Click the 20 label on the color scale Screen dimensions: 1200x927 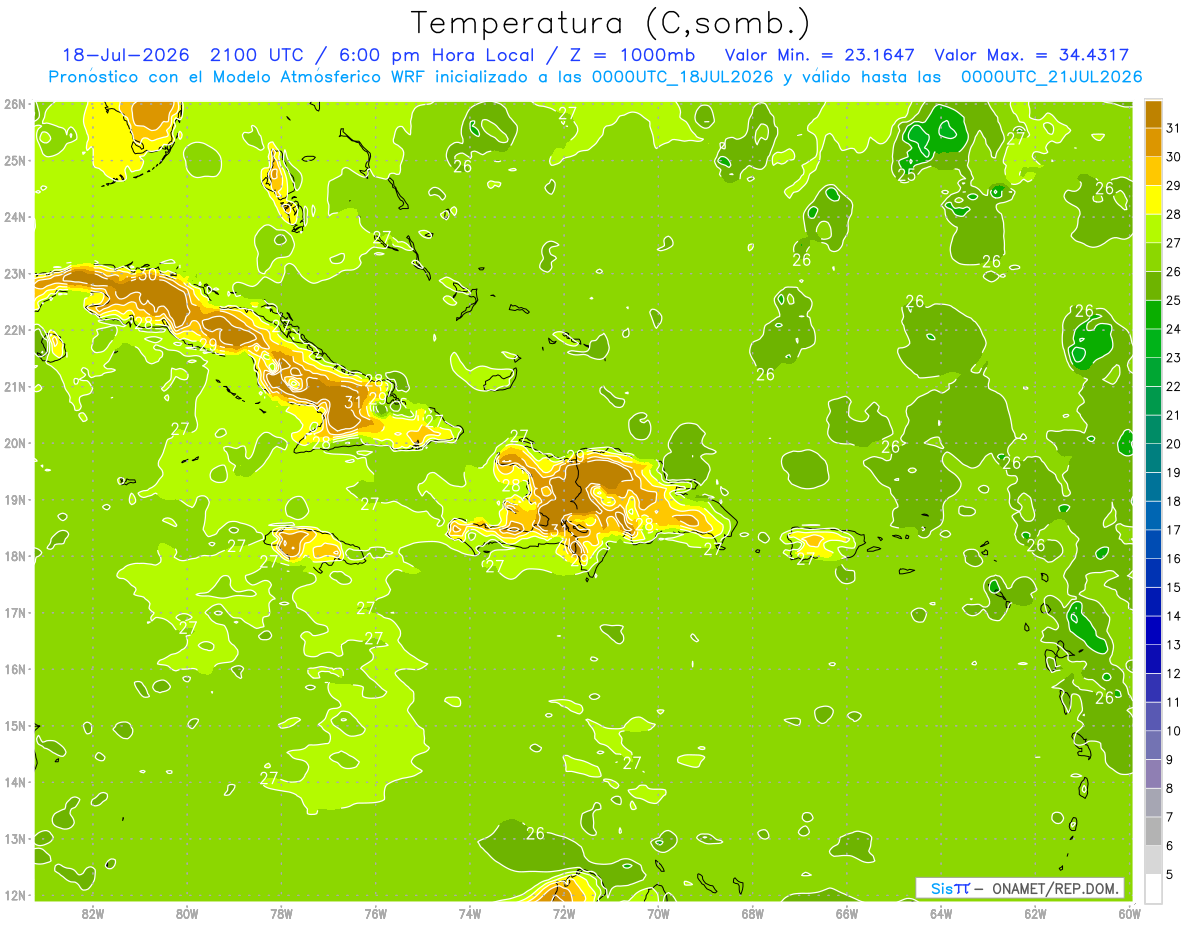(x=1174, y=444)
